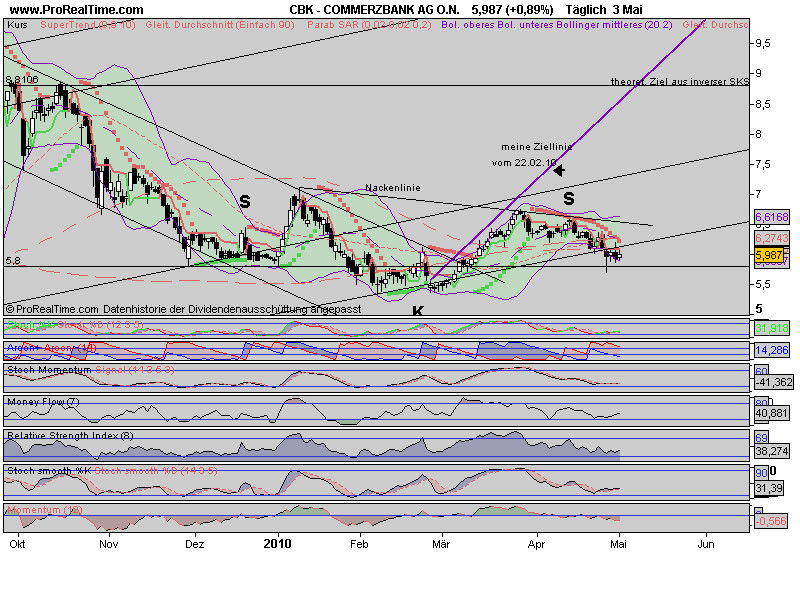
Task: Select the 6,6168 upper Bollinger value tag
Action: click(x=772, y=217)
